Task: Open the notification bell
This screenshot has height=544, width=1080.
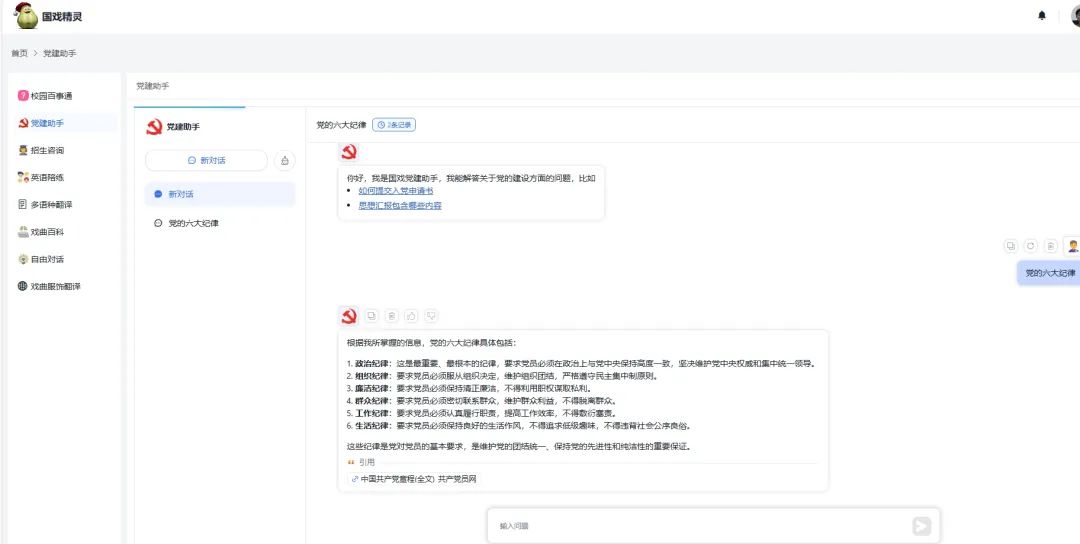Action: pyautogui.click(x=1041, y=15)
